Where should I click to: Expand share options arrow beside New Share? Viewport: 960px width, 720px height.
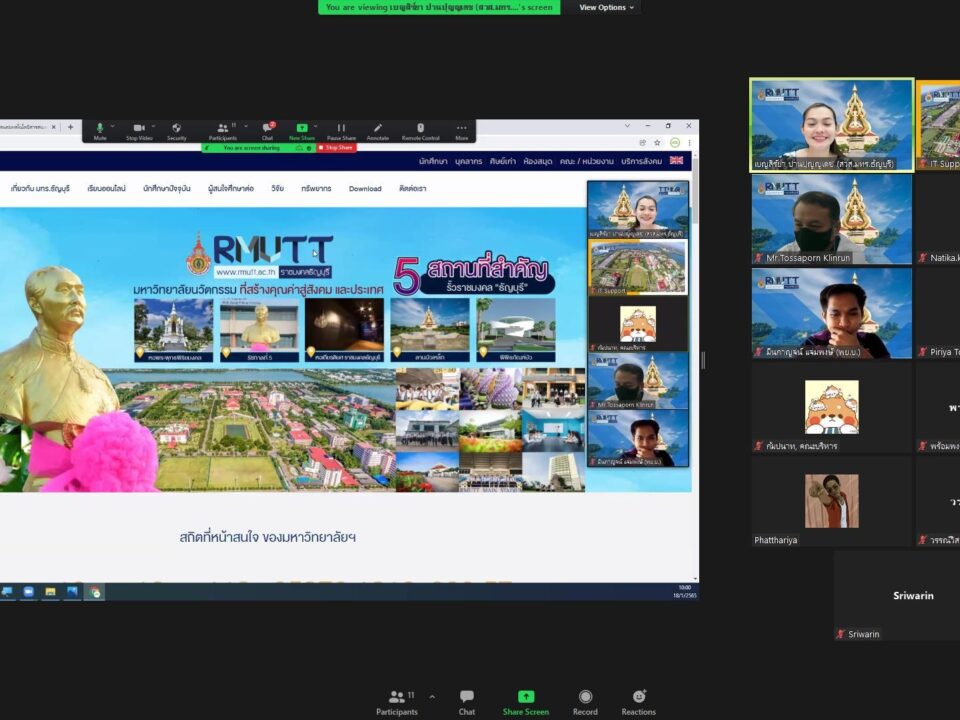point(315,127)
